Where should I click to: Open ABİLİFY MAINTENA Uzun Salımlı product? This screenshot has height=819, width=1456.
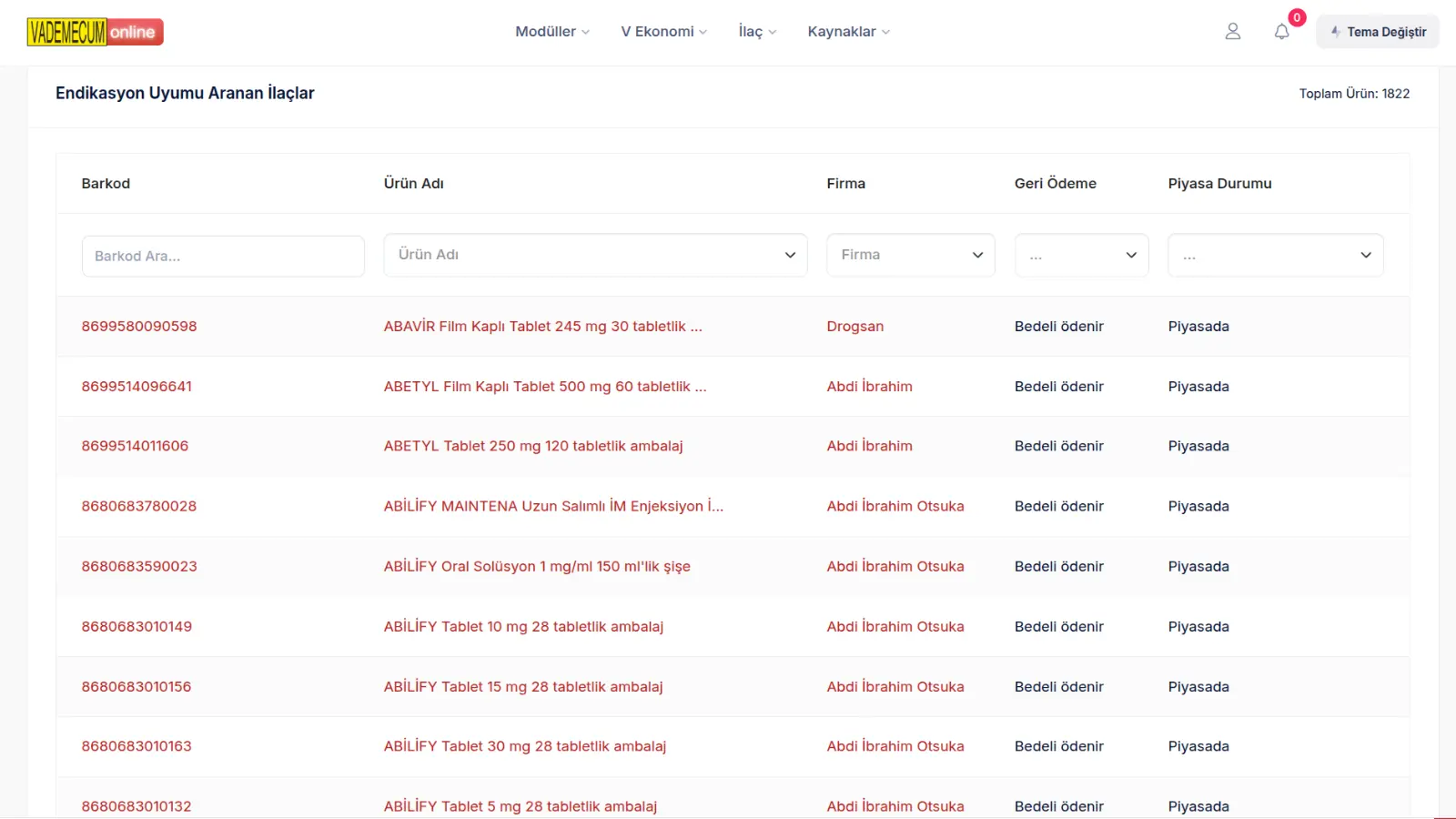[x=553, y=506]
